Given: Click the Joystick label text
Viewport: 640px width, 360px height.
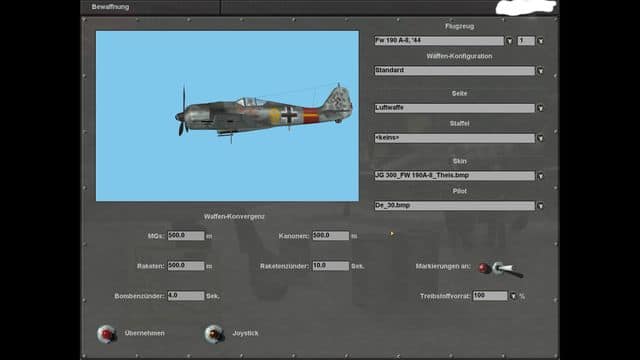Looking at the screenshot, I should point(245,333).
